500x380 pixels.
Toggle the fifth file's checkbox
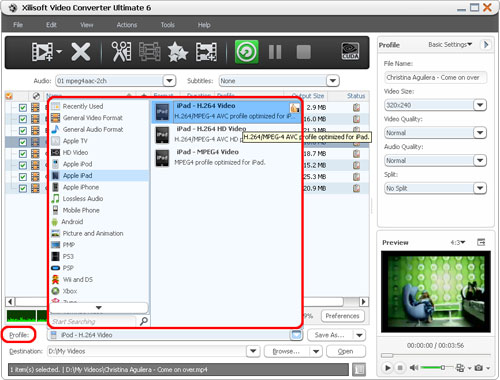(23, 154)
